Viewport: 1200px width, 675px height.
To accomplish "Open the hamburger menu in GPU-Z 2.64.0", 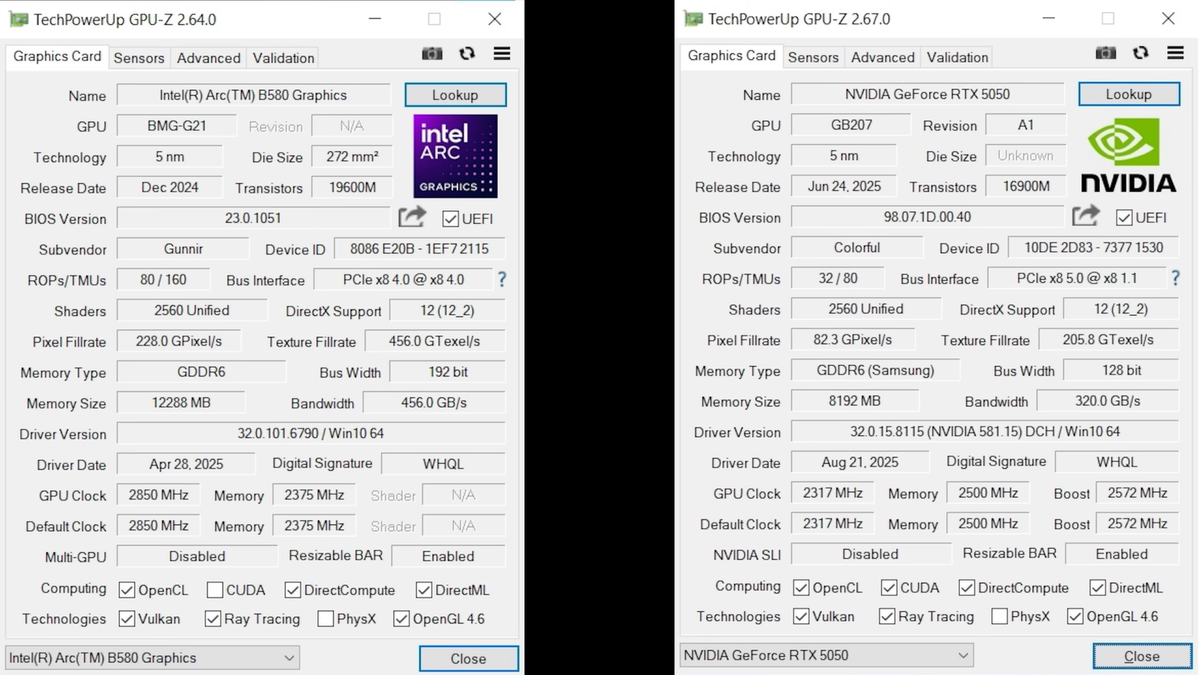I will [x=502, y=54].
